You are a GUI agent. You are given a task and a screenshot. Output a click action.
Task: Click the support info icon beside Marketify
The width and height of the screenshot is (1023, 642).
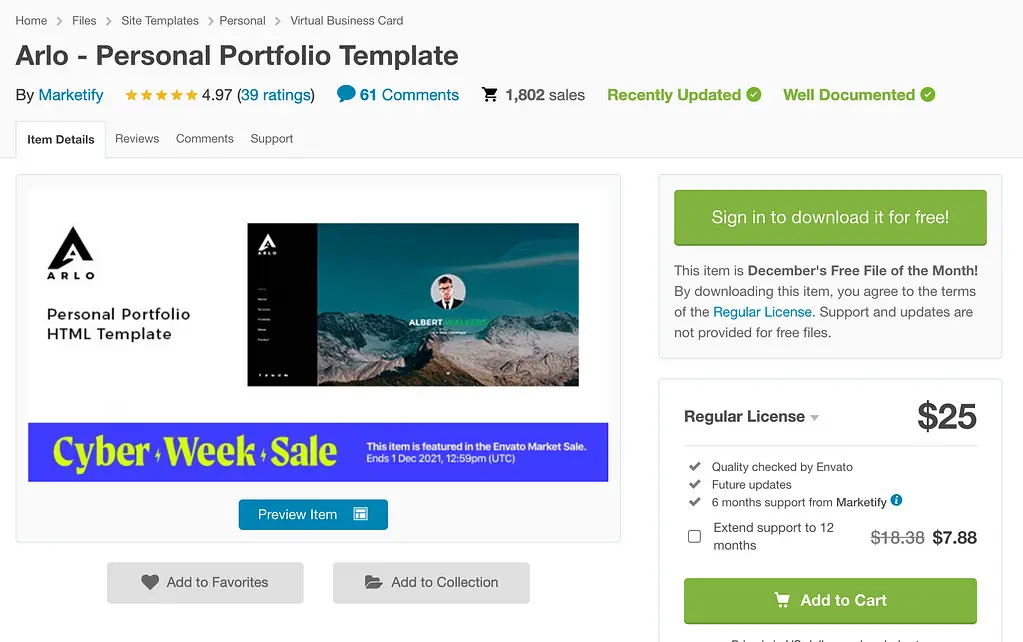point(896,500)
